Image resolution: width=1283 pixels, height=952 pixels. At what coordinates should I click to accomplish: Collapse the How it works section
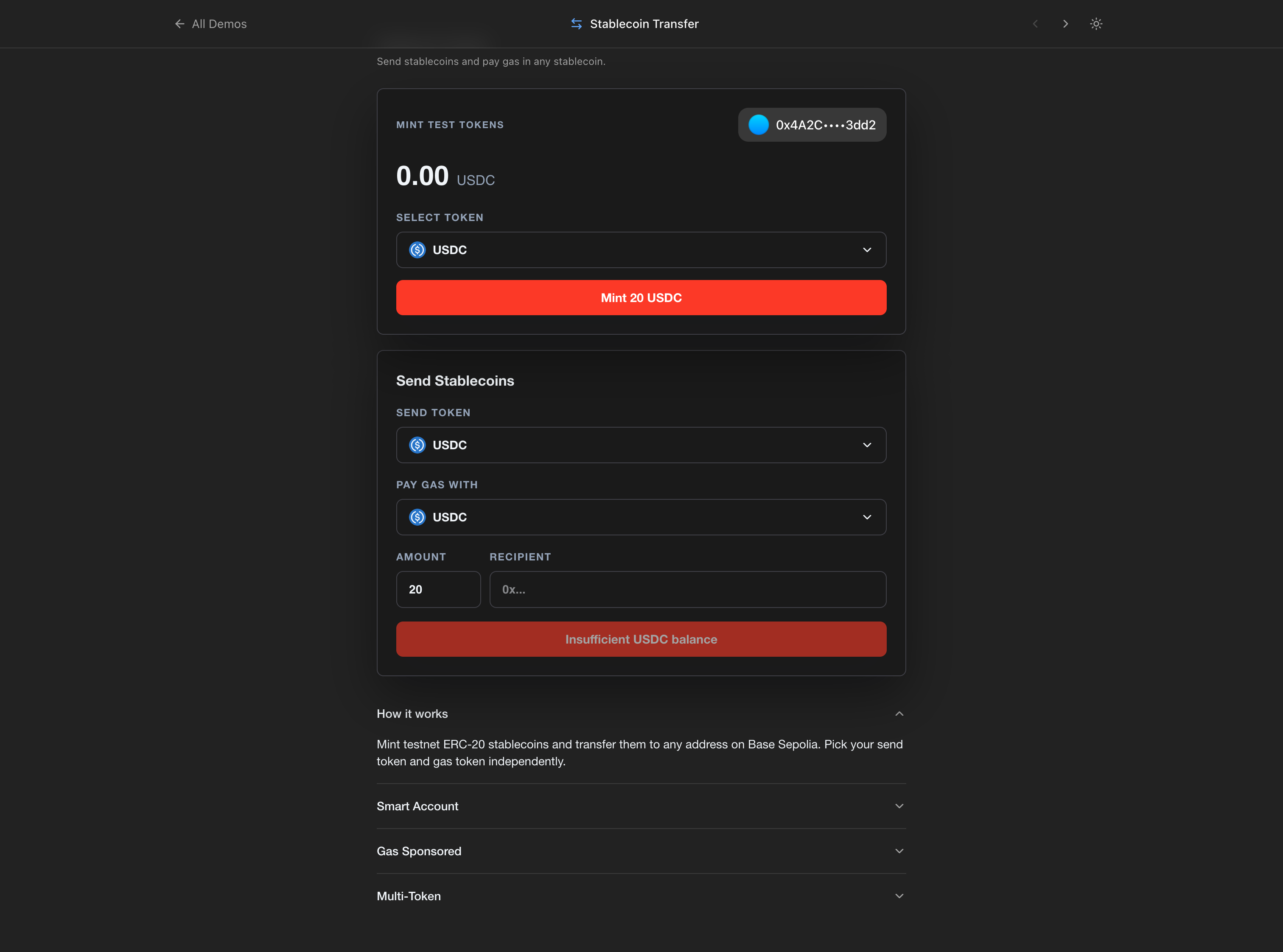[899, 714]
